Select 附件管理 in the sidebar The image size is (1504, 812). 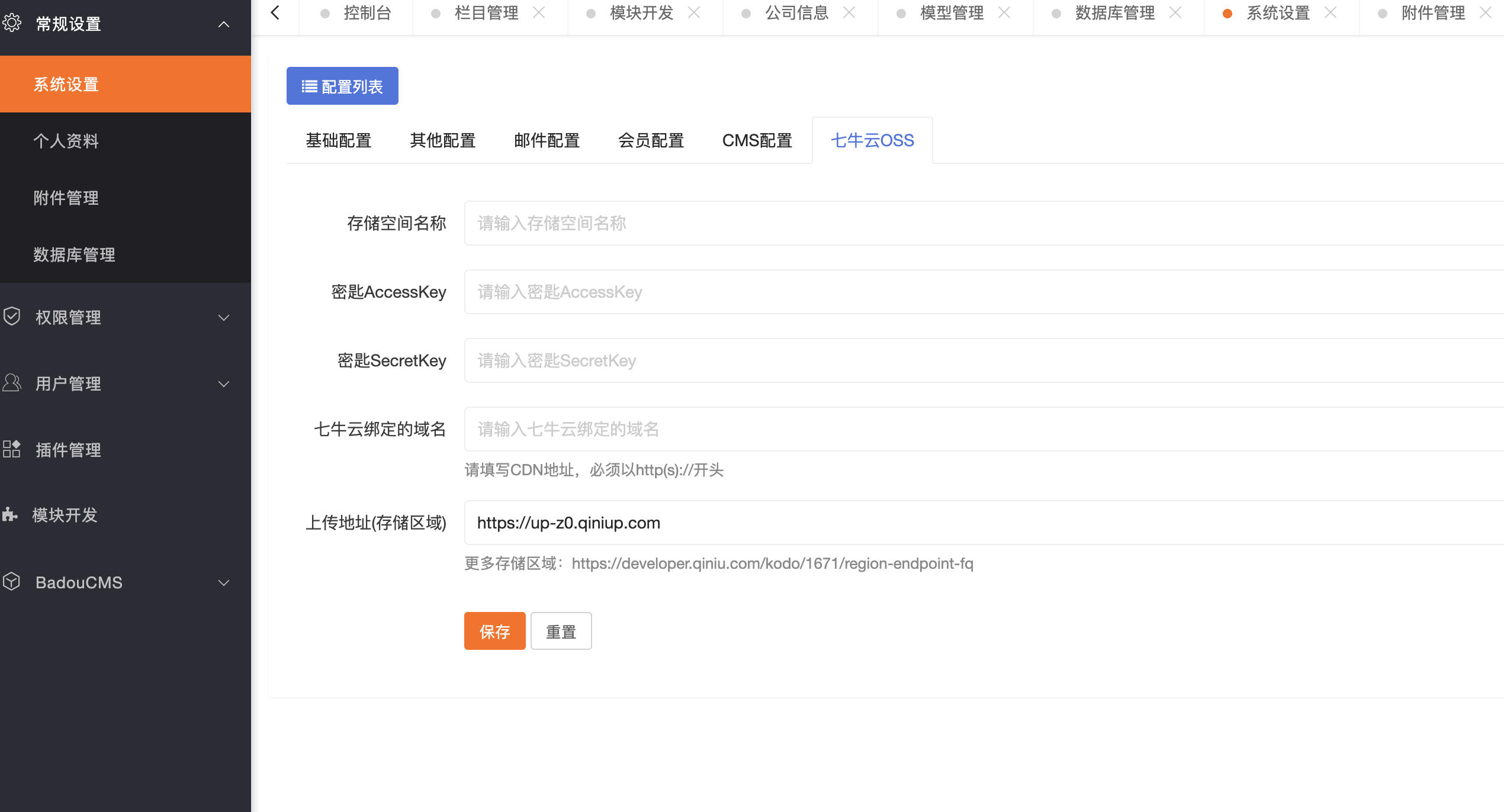pyautogui.click(x=65, y=198)
